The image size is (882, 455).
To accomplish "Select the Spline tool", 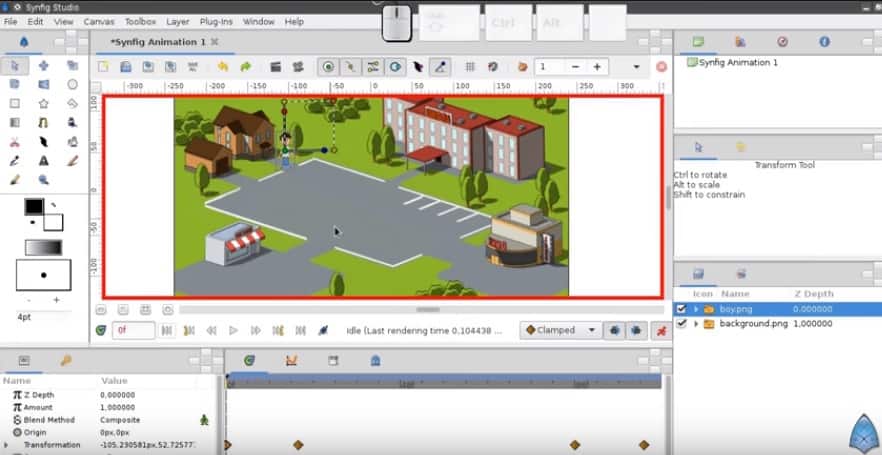I will point(44,122).
